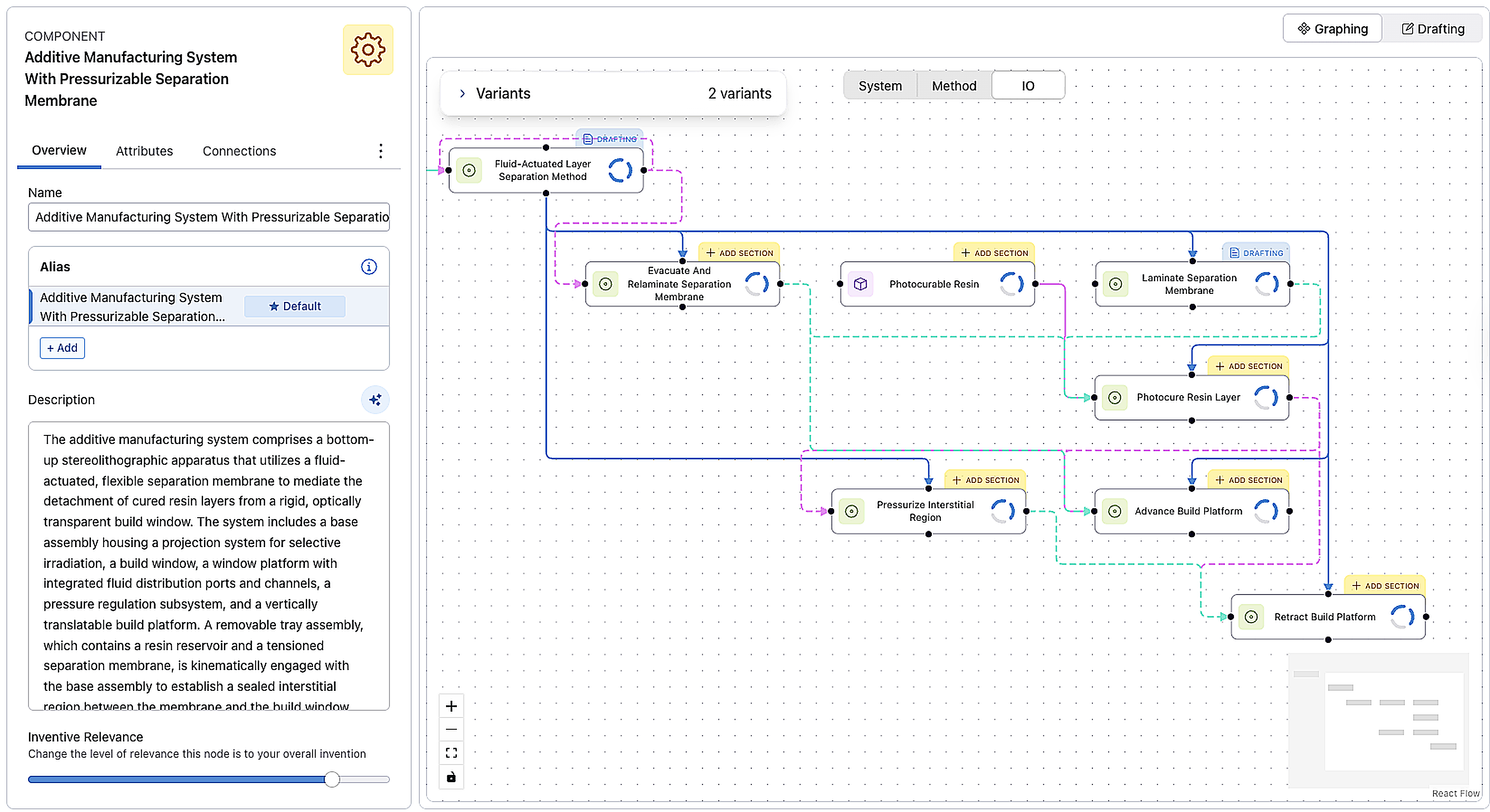Toggle the canvas lock interactivity icon

click(x=451, y=777)
